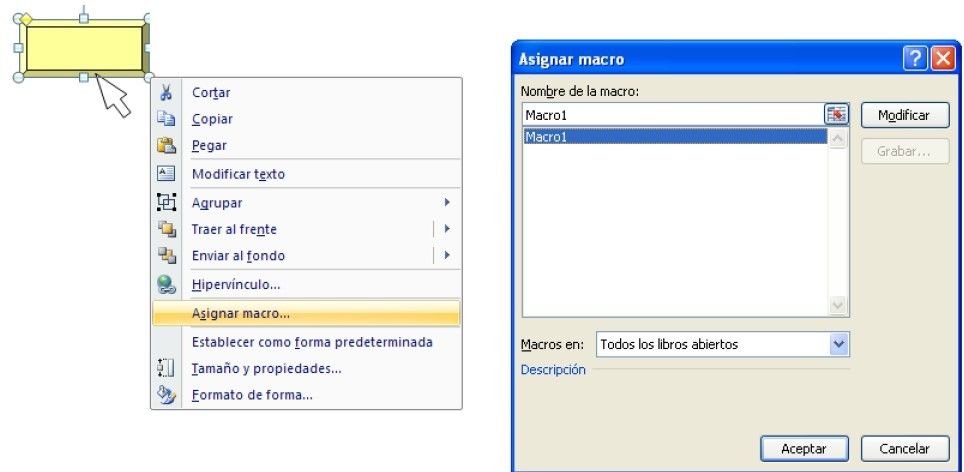Click the size icon beside Tamaño y propiedades

click(x=166, y=368)
